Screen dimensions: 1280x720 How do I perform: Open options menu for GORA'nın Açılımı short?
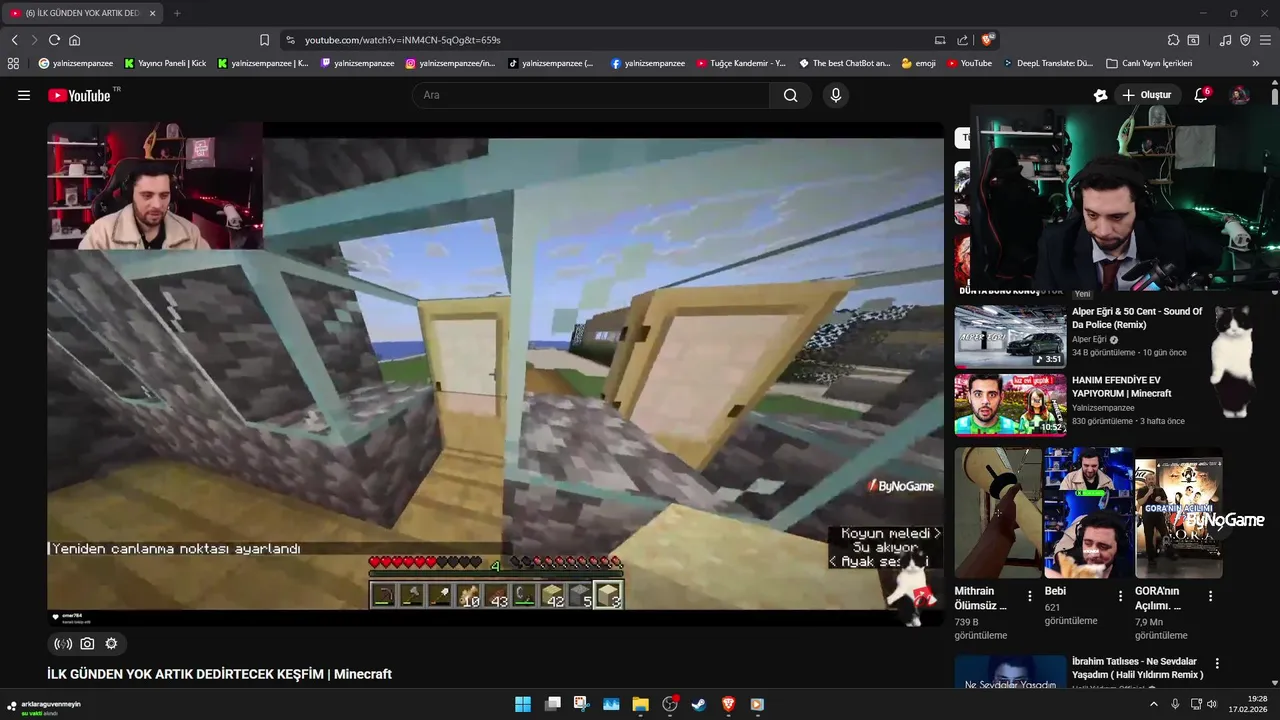coord(1210,596)
